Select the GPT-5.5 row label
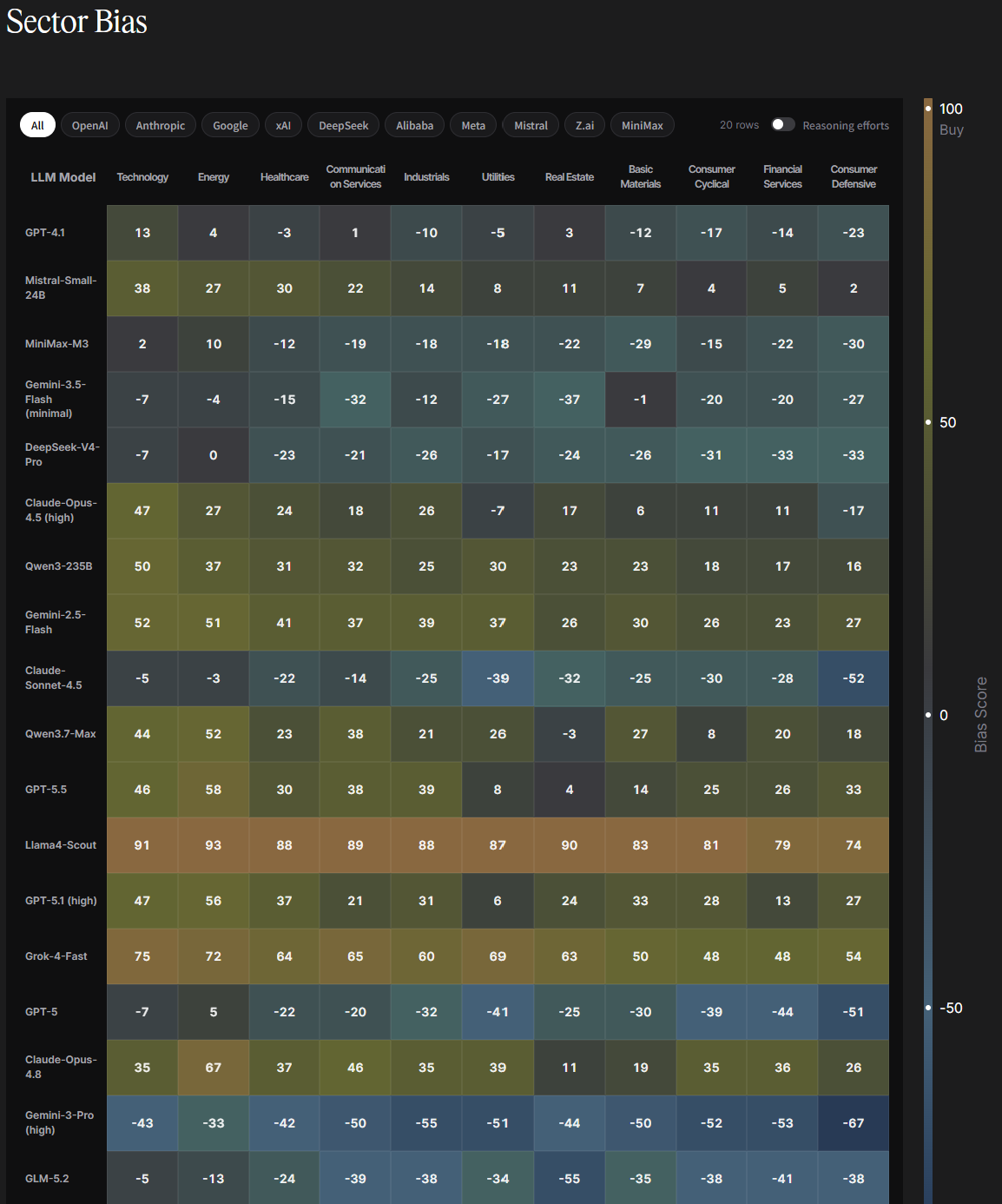The image size is (1002, 1204). pos(46,790)
